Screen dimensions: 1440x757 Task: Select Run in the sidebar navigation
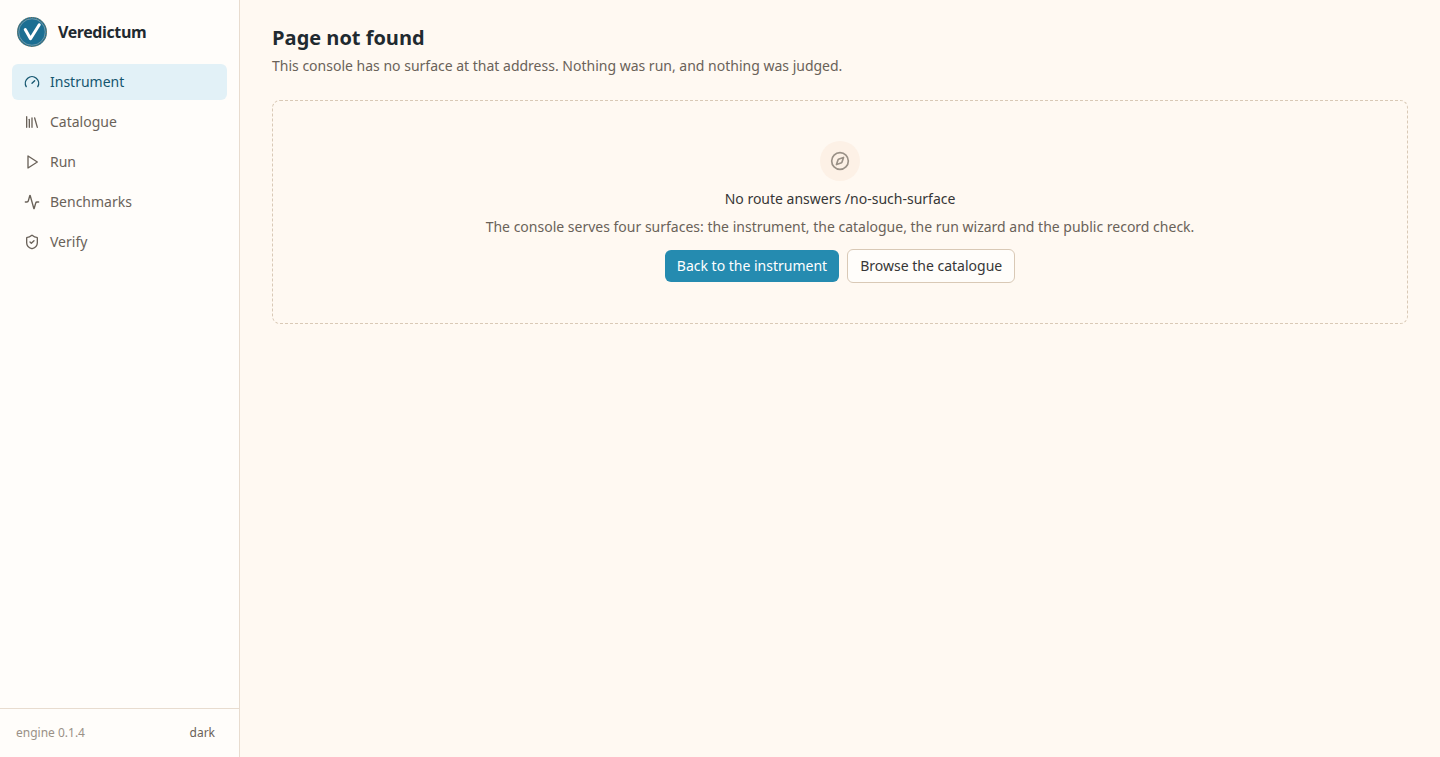click(120, 162)
